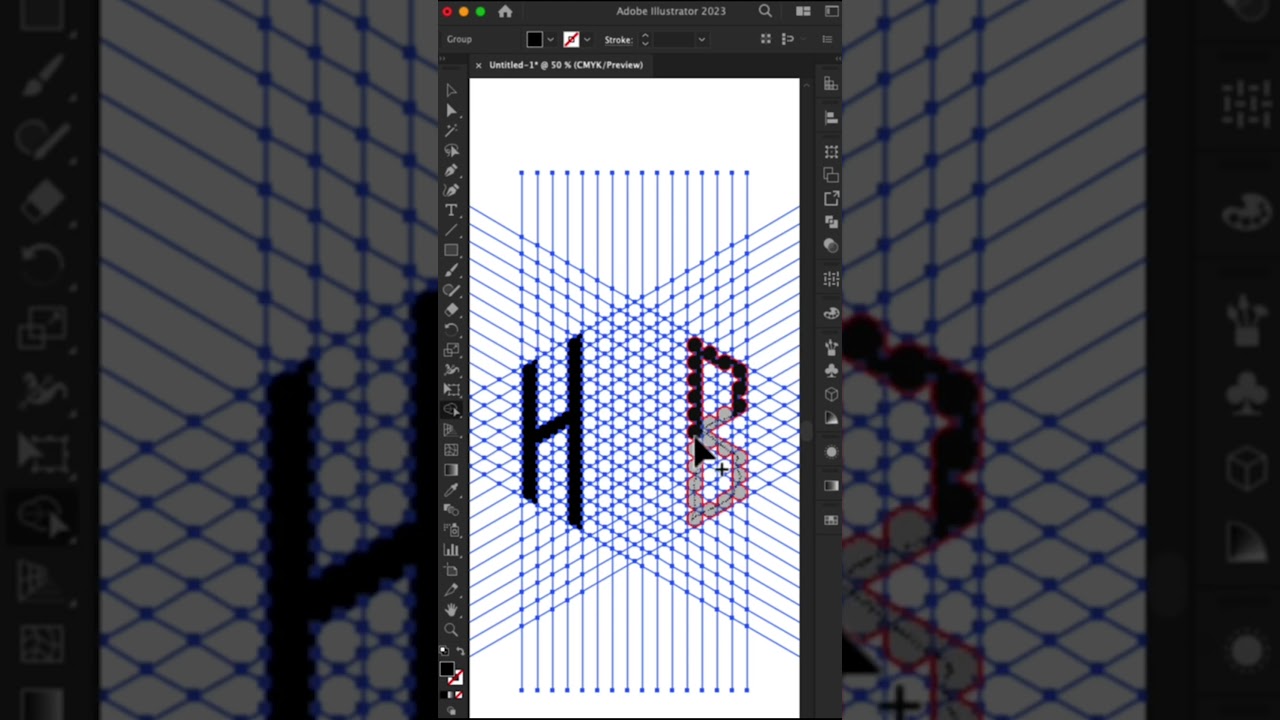Reset to default fill and stroke
The image size is (1280, 720).
pyautogui.click(x=444, y=652)
